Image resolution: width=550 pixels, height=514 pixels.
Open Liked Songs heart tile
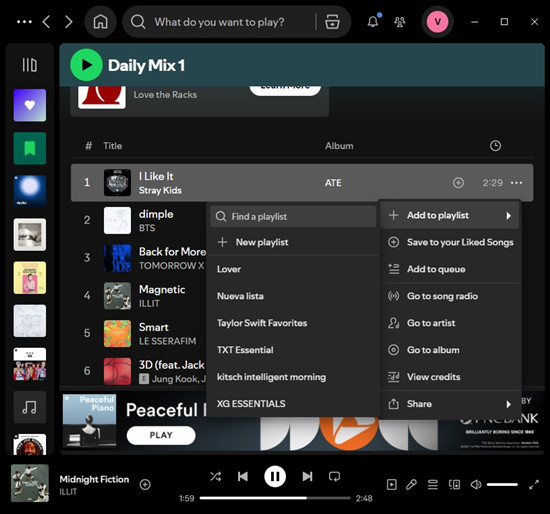point(29,105)
